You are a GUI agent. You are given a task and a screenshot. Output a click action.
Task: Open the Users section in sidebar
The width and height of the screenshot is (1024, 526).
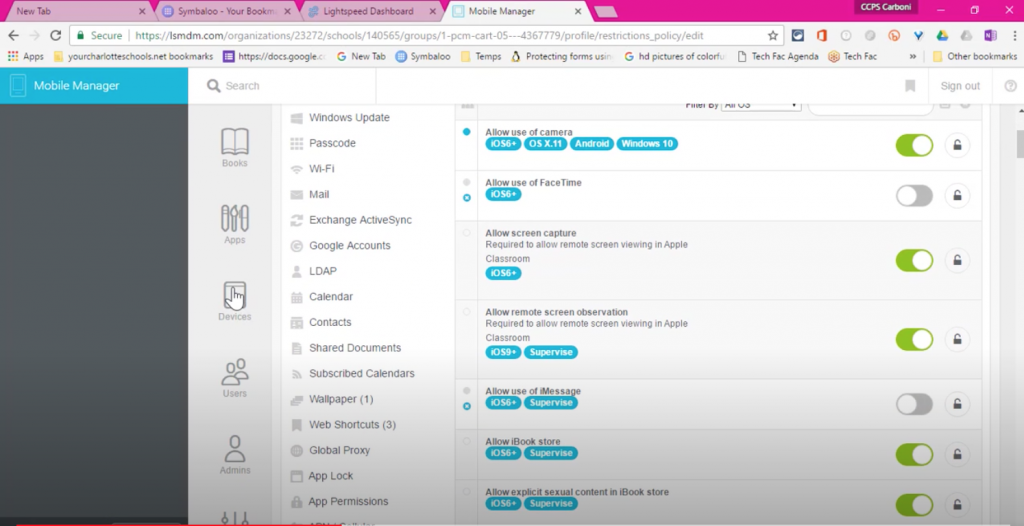pyautogui.click(x=234, y=378)
